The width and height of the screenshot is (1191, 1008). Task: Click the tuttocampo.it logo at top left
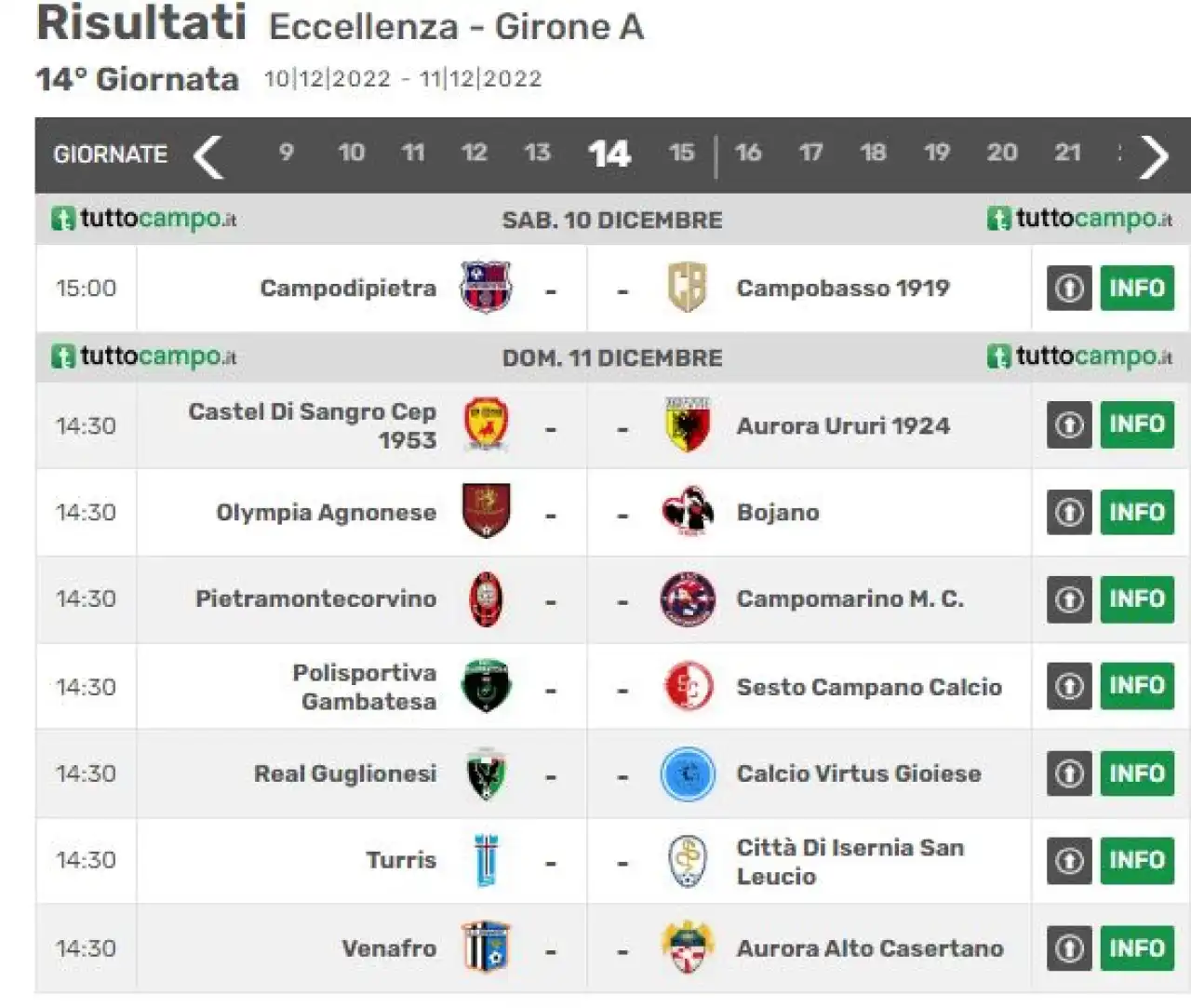144,220
